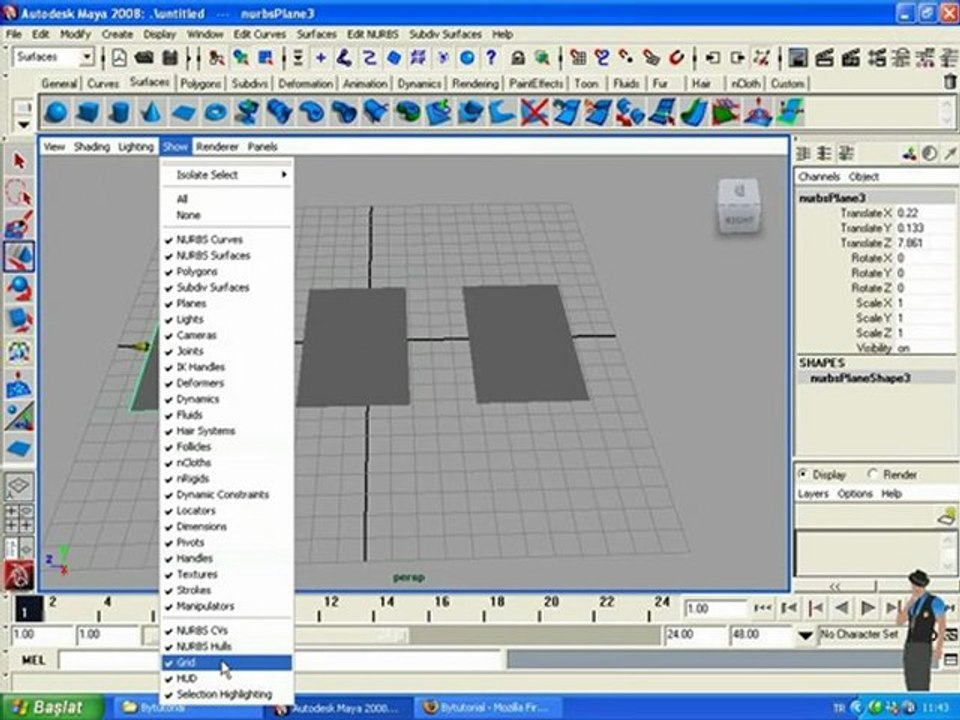The width and height of the screenshot is (960, 720).
Task: Open the Panels viewport menu
Action: coord(262,146)
